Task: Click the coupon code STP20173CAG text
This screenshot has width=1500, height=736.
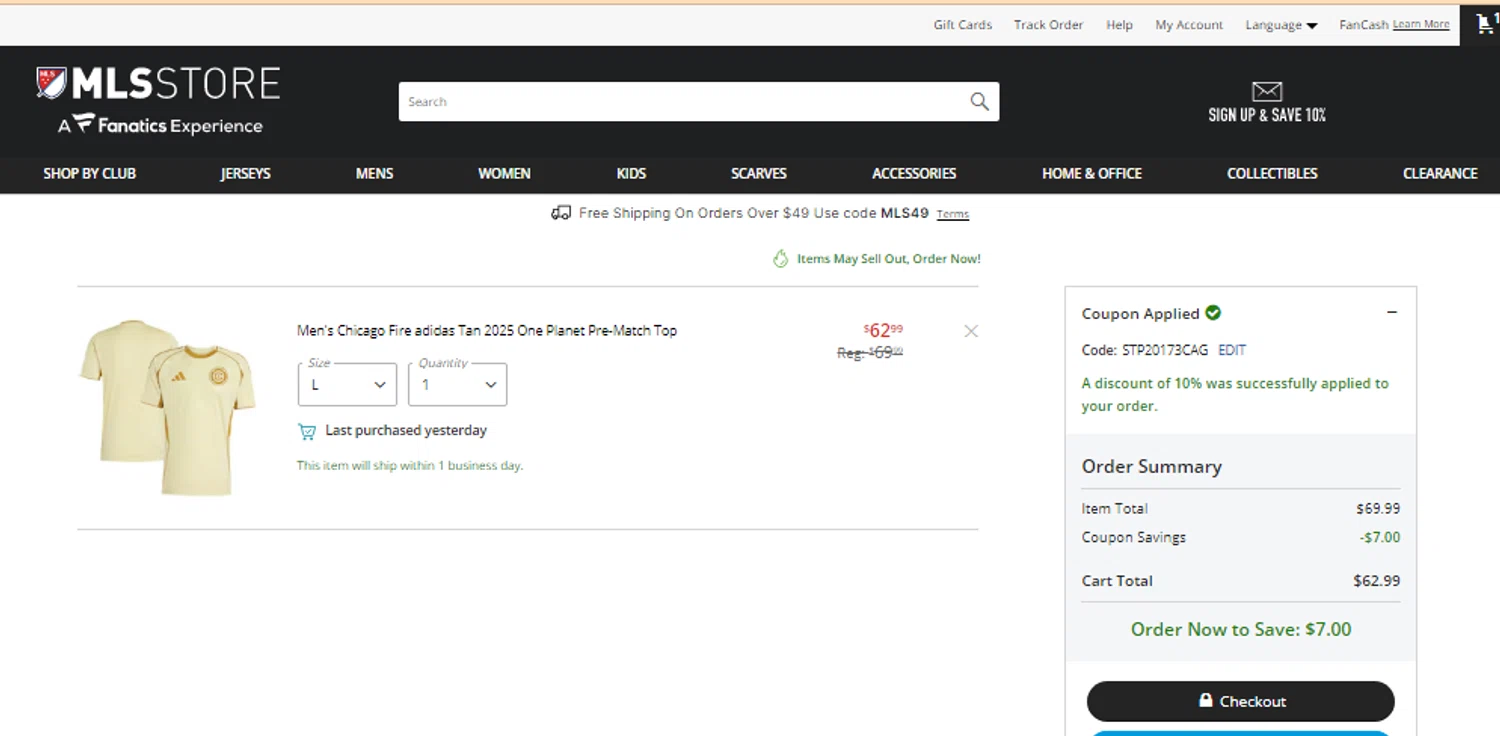Action: click(x=1167, y=350)
